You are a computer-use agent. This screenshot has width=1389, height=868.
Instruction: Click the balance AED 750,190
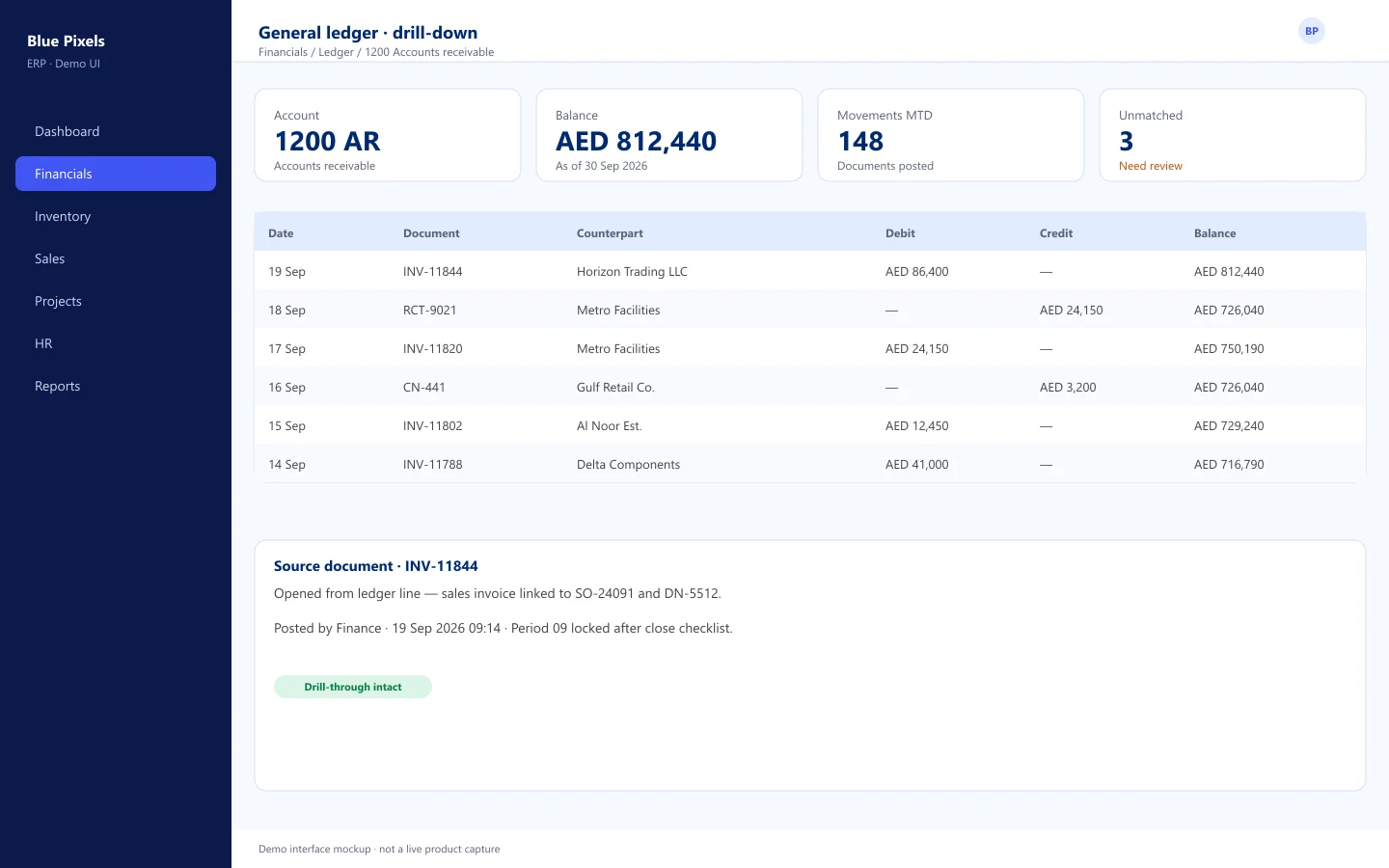pos(1229,349)
